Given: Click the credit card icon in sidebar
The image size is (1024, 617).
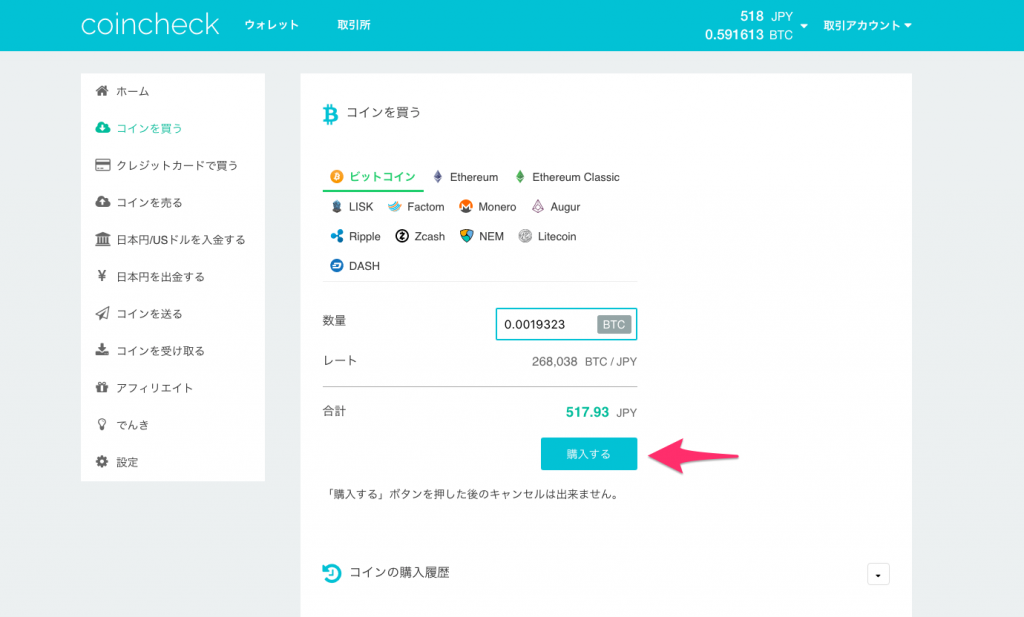Looking at the screenshot, I should click(x=103, y=165).
